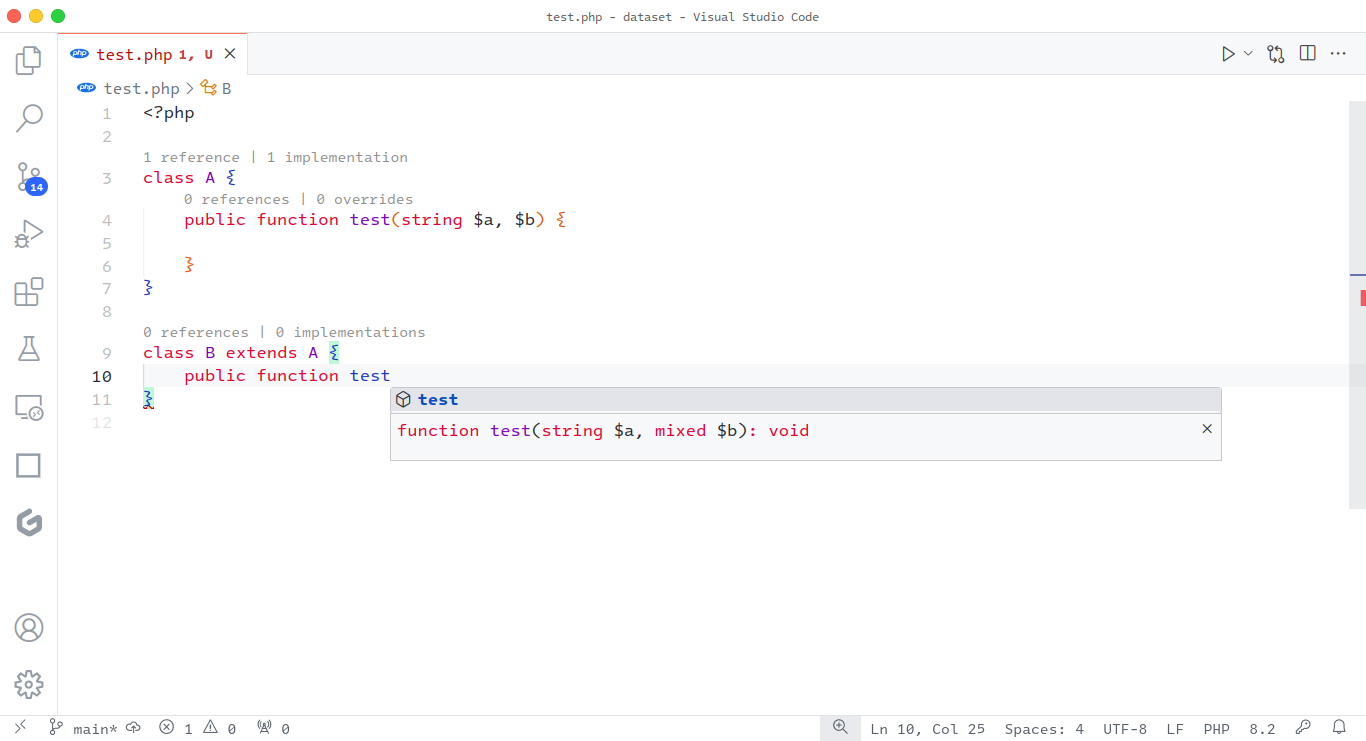Close the test.php tab
This screenshot has width=1366, height=741.
230,54
